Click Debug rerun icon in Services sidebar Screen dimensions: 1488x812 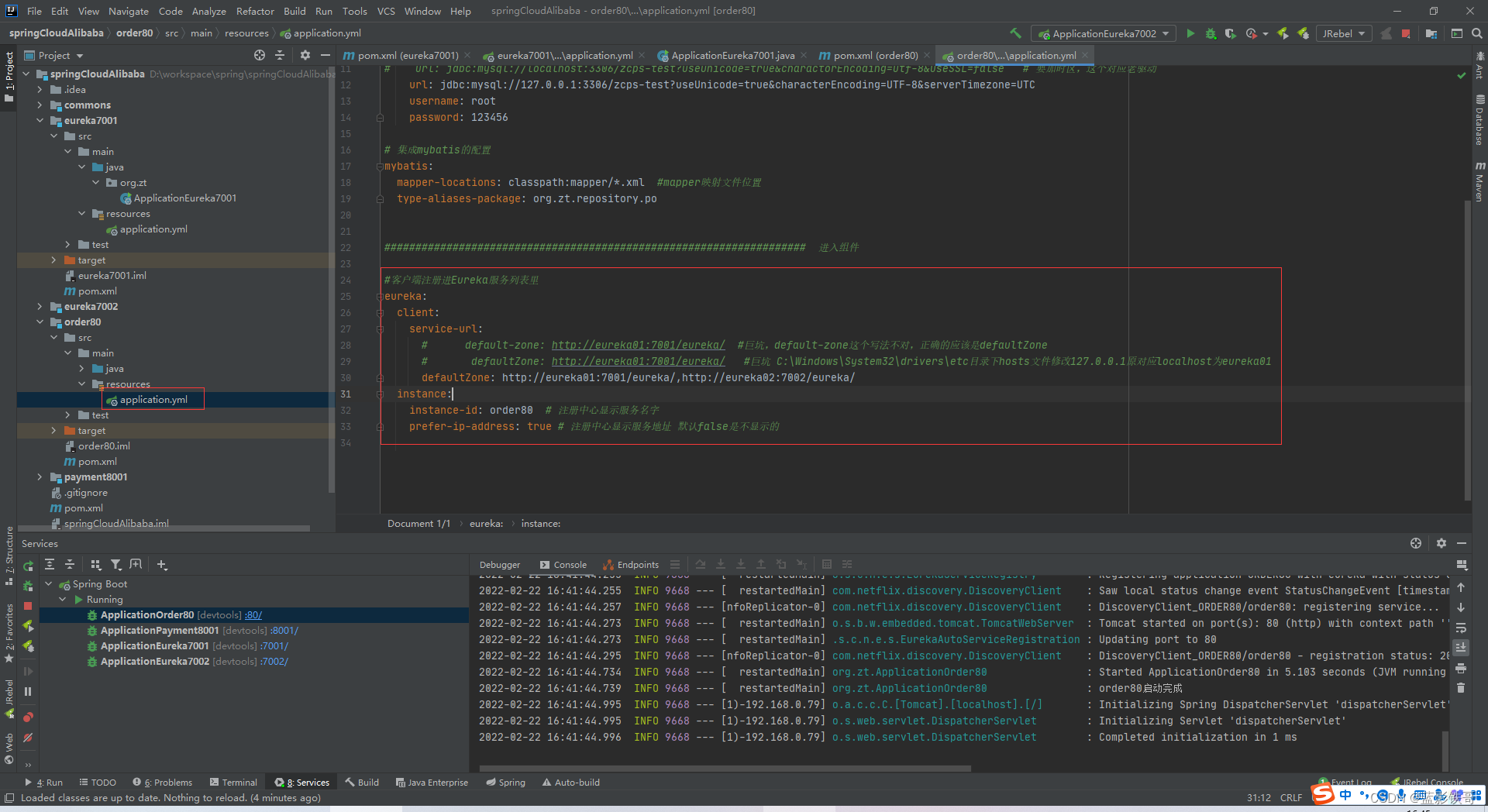[28, 587]
